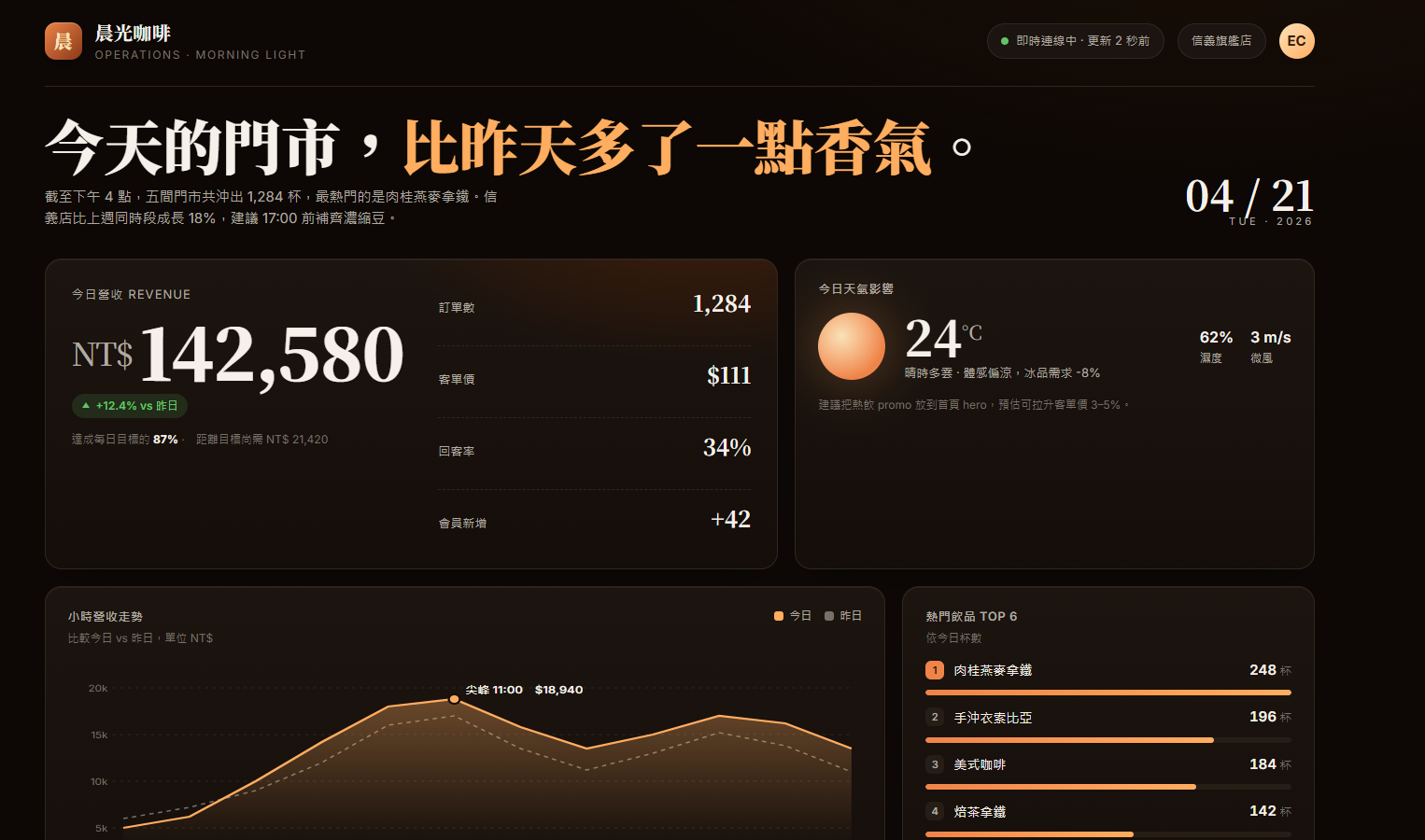Click the sun weather icon
The width and height of the screenshot is (1425, 840).
(x=851, y=346)
